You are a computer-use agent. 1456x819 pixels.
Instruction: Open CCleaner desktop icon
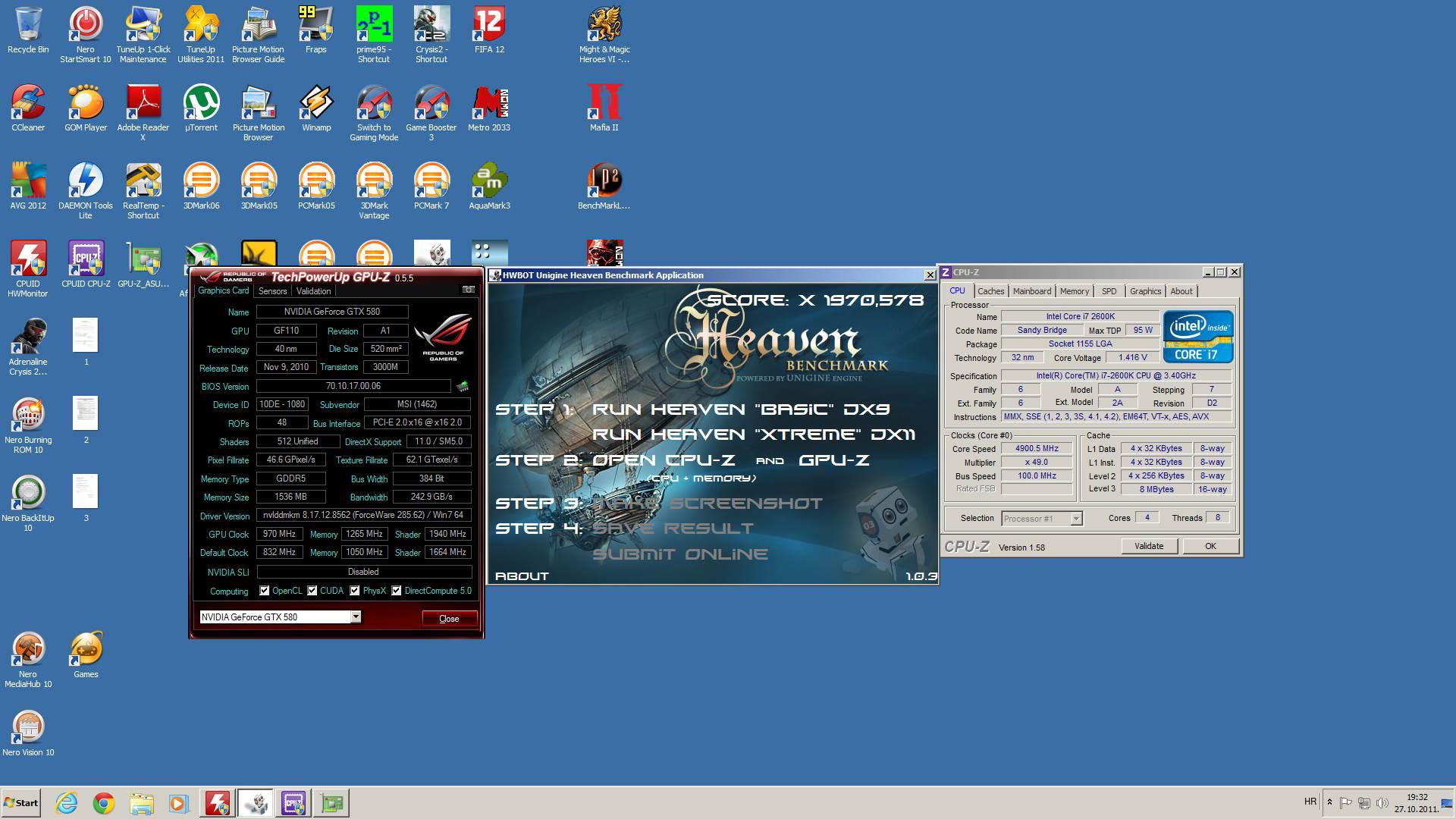(x=28, y=108)
